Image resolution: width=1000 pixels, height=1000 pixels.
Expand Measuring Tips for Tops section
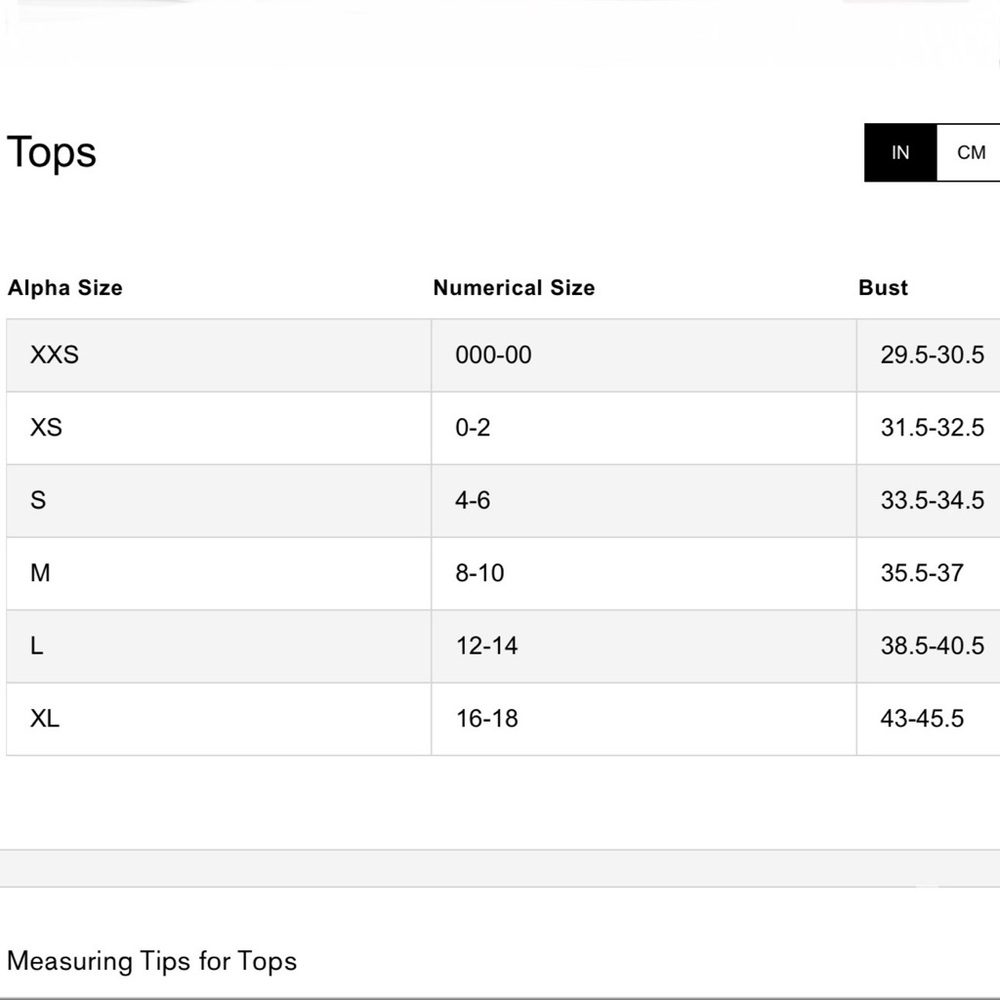click(152, 961)
